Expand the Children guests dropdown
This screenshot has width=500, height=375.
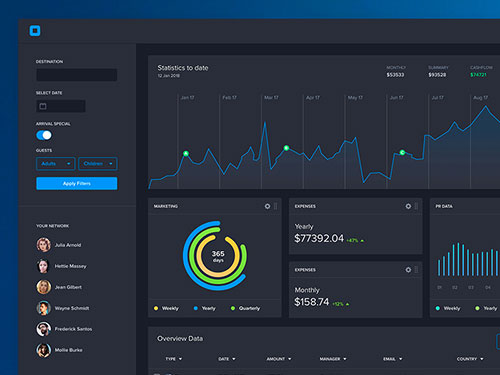click(x=98, y=164)
